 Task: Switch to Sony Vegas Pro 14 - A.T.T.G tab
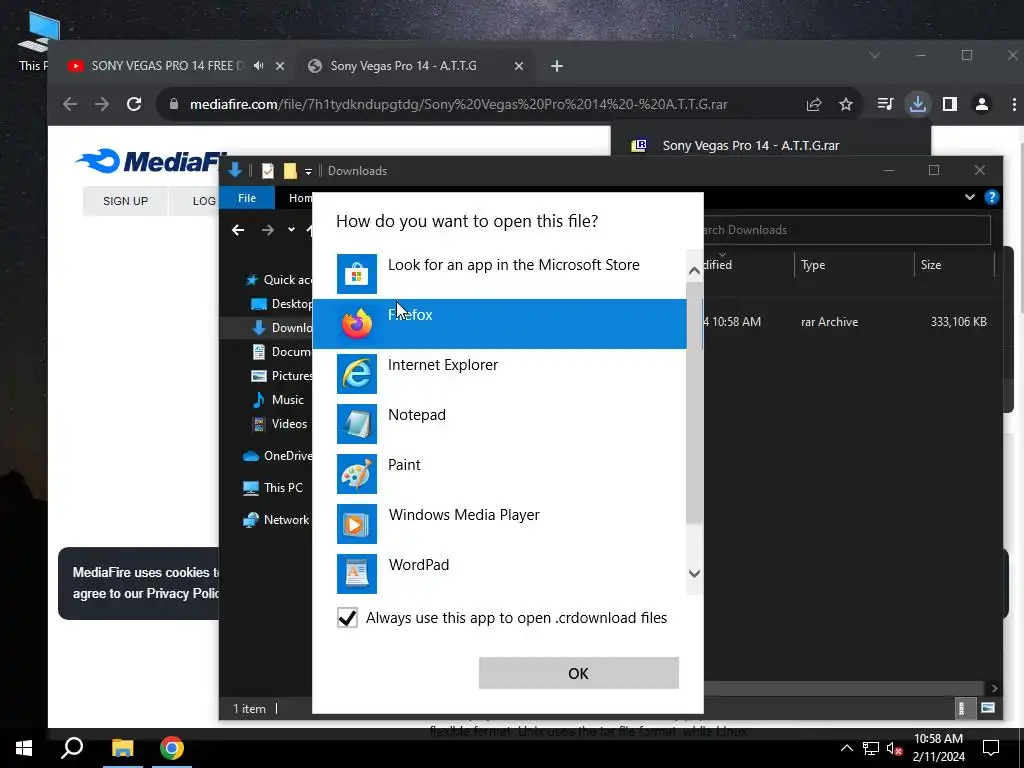404,66
